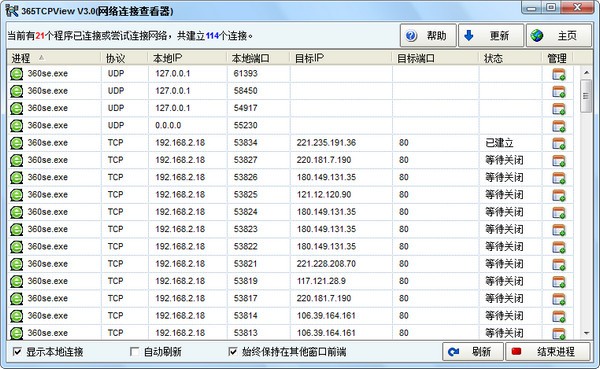
Task: Click the 协议 column header
Action: pos(124,58)
